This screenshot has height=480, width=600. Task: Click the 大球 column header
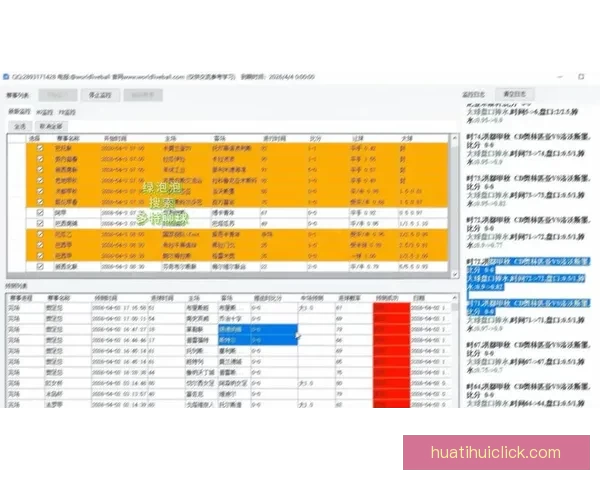coord(407,138)
